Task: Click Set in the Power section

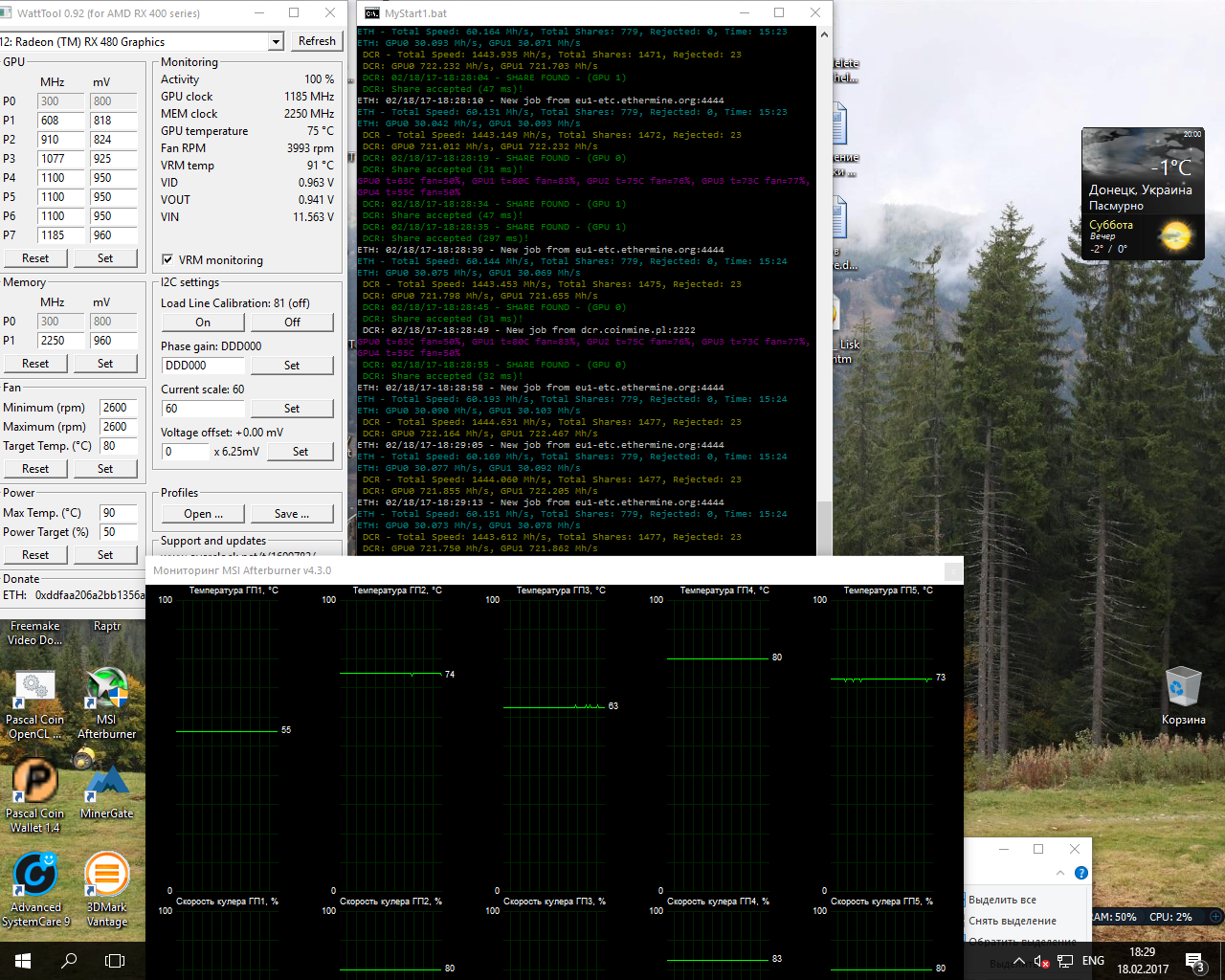Action: coord(105,555)
